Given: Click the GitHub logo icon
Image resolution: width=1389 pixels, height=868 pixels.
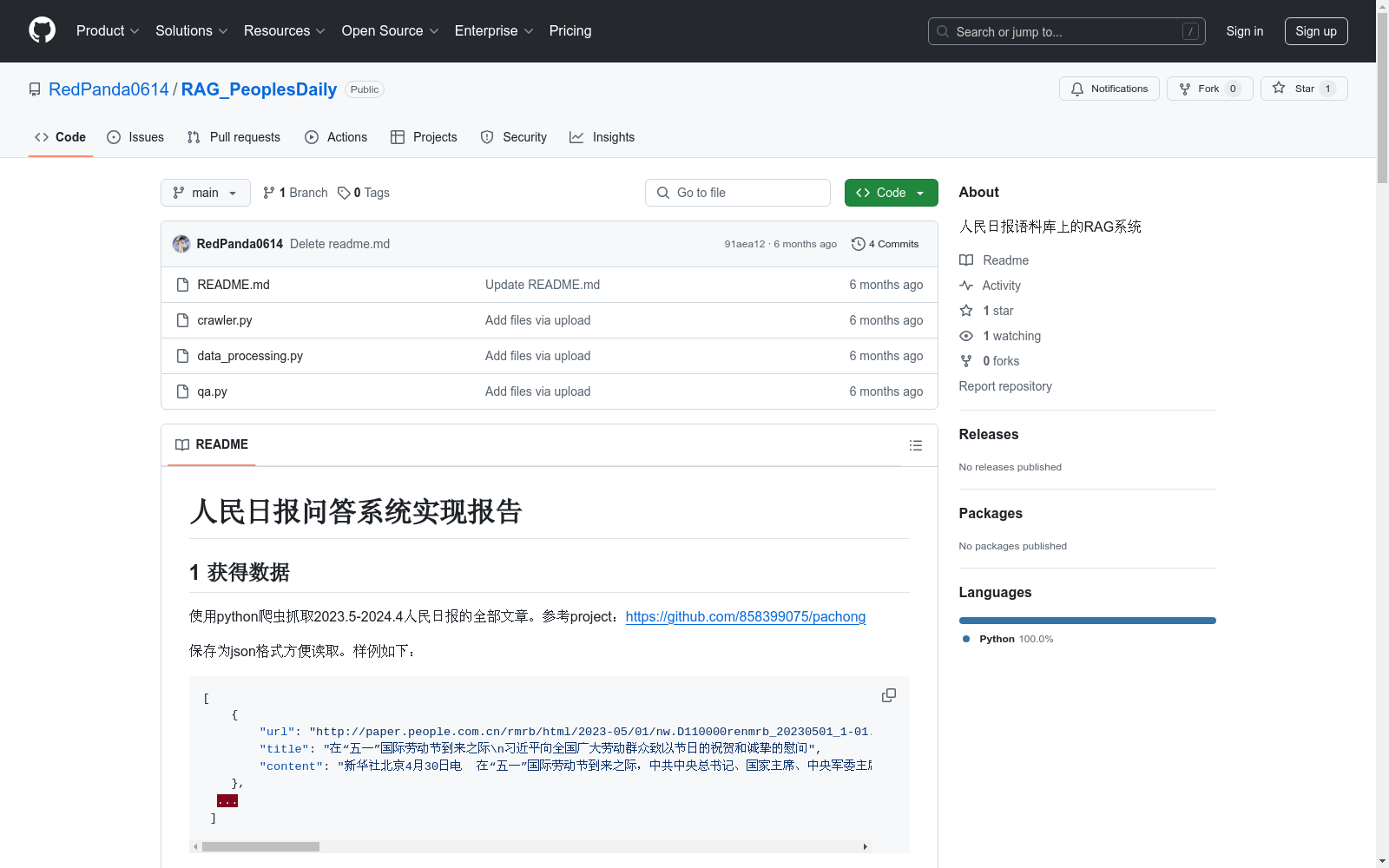Looking at the screenshot, I should [42, 30].
